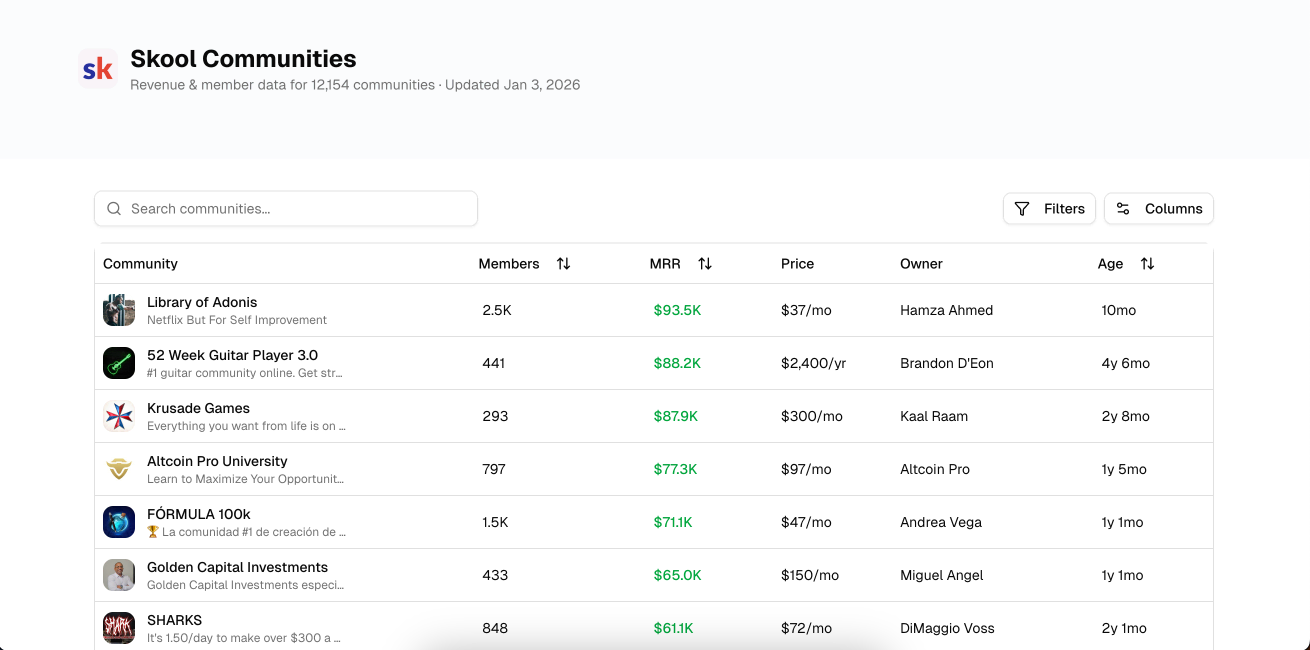The image size is (1310, 650).
Task: Open the Library of Adonis community
Action: 202,302
